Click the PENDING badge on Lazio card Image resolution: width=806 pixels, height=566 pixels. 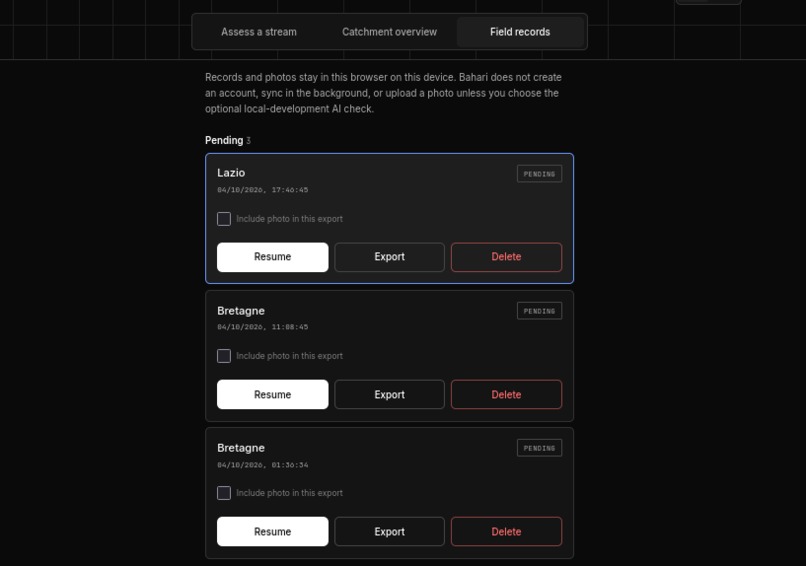[539, 174]
